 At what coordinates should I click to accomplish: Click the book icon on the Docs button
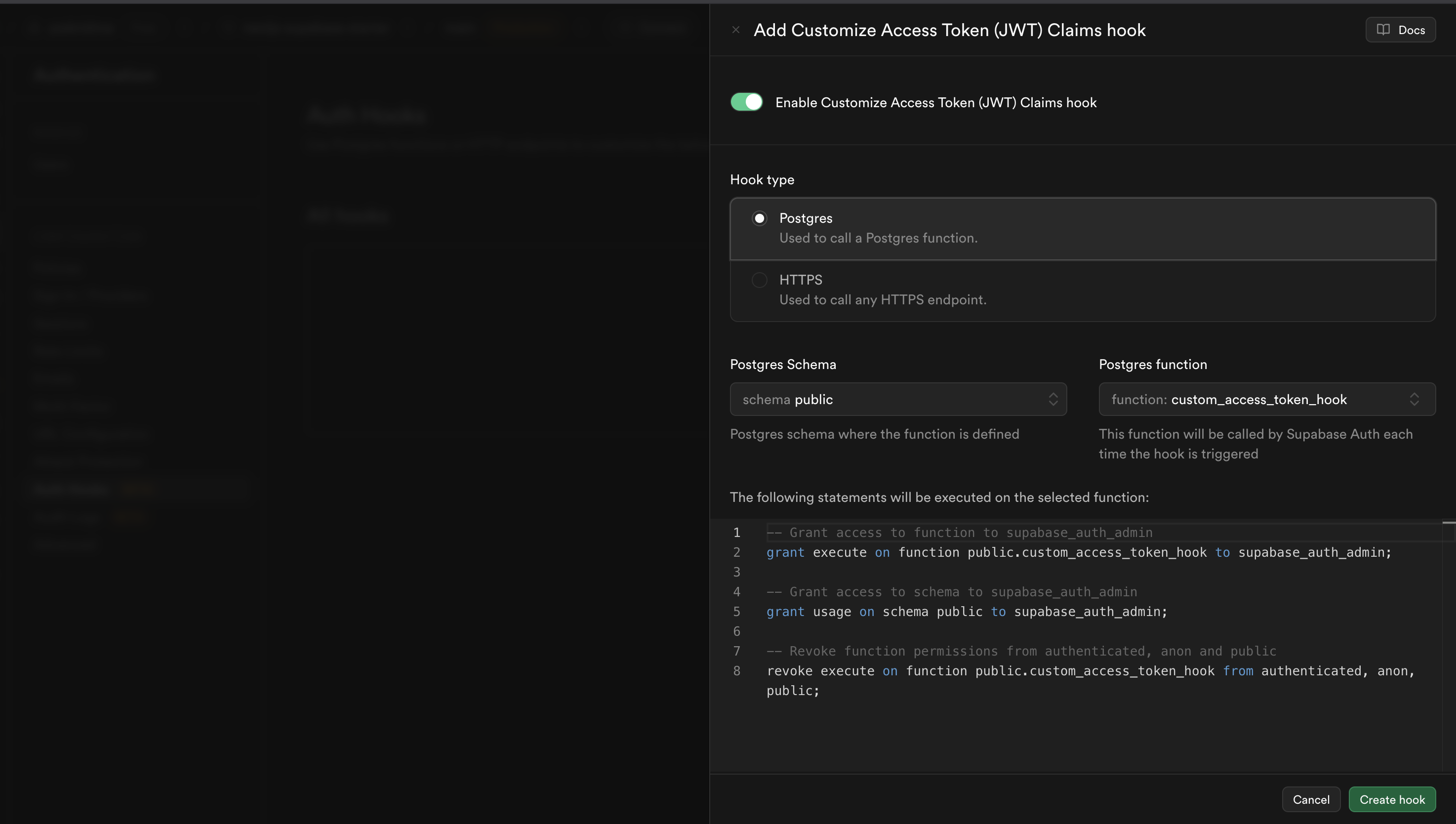[x=1382, y=30]
